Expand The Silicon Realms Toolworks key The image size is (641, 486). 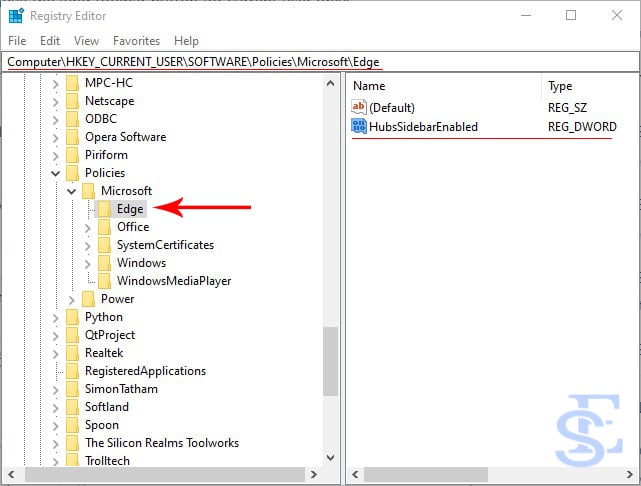[x=56, y=443]
